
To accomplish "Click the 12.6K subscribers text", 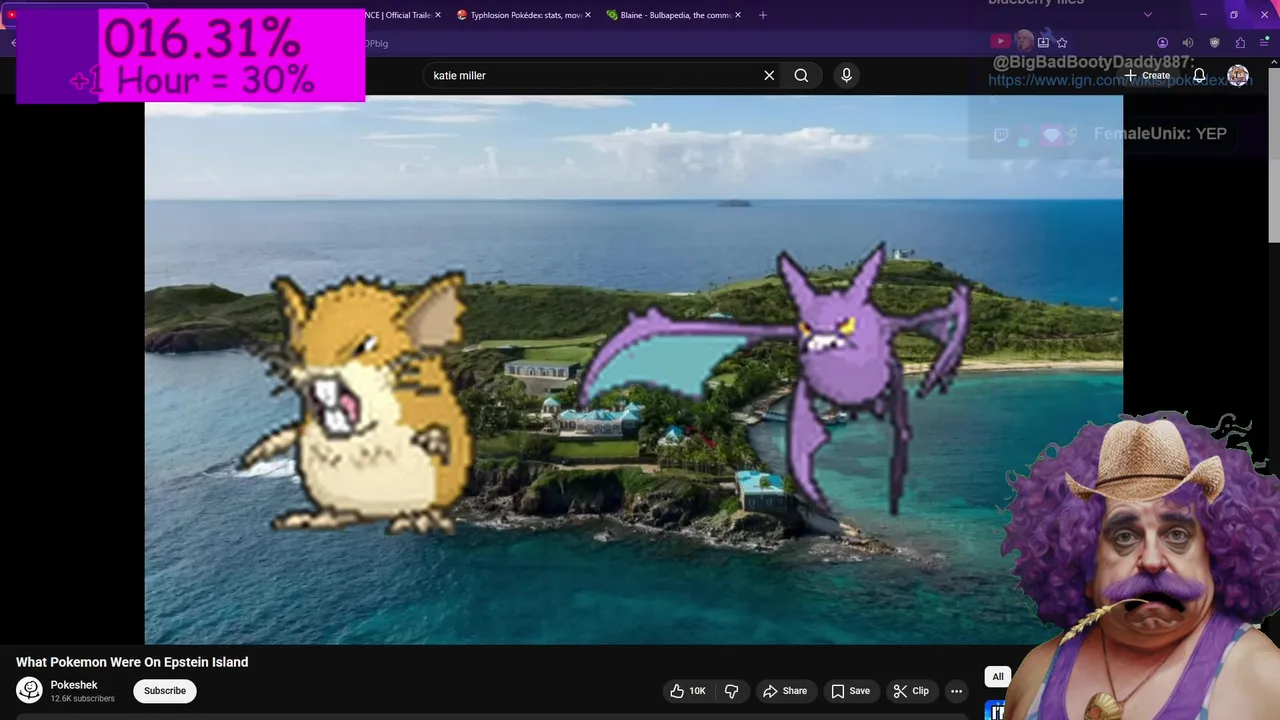I will pyautogui.click(x=82, y=699).
